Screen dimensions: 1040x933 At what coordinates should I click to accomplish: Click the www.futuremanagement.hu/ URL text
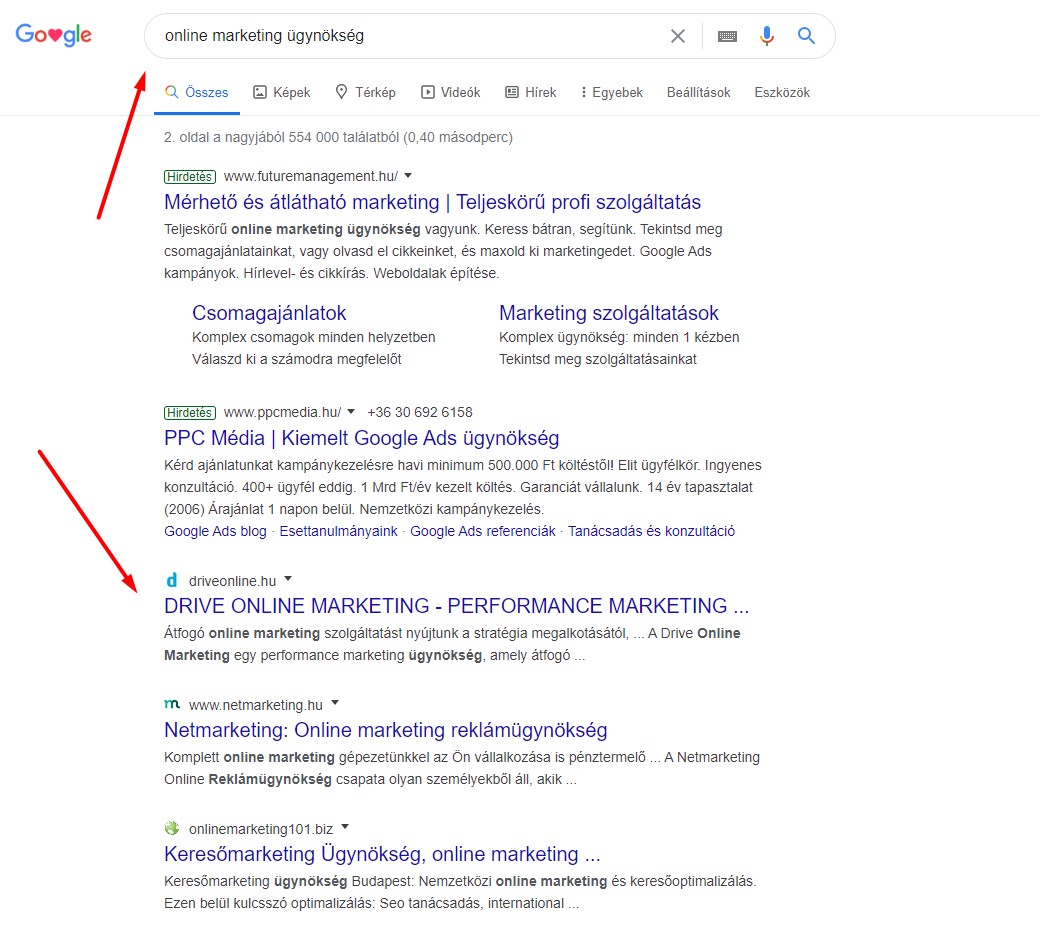point(311,176)
